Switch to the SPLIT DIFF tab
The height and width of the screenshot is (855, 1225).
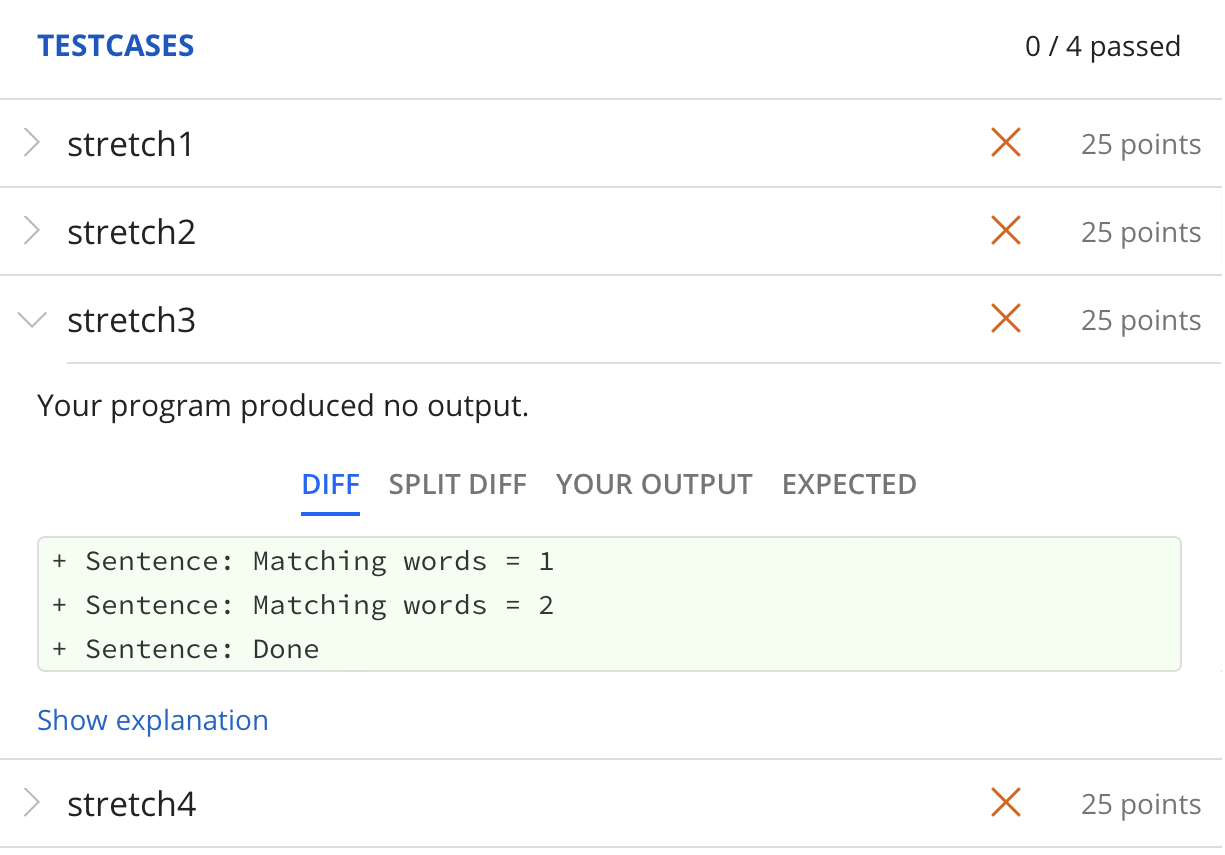pyautogui.click(x=457, y=484)
